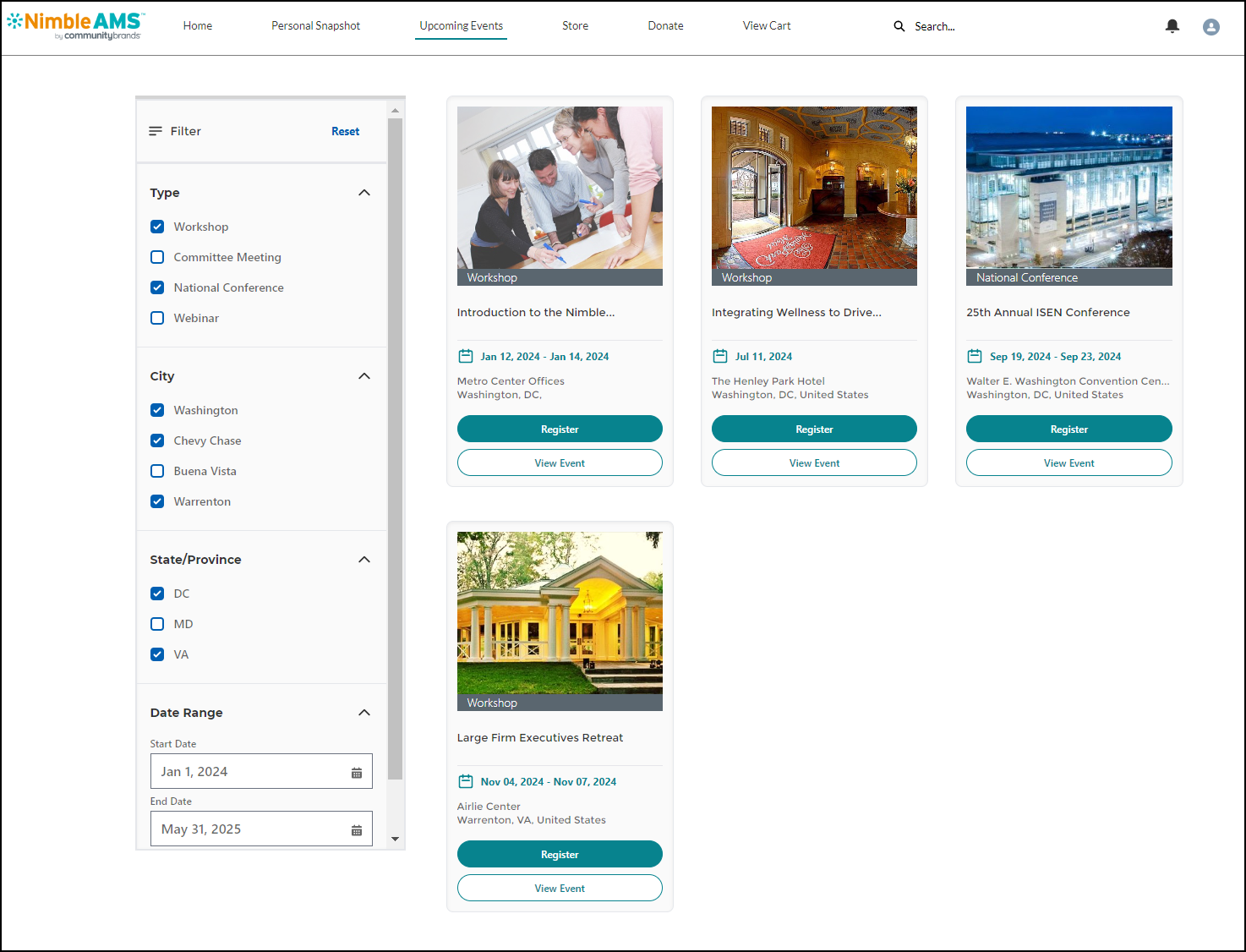Screen dimensions: 1246x952
Task: Uncheck the Chevy Chase city filter
Action: point(157,440)
